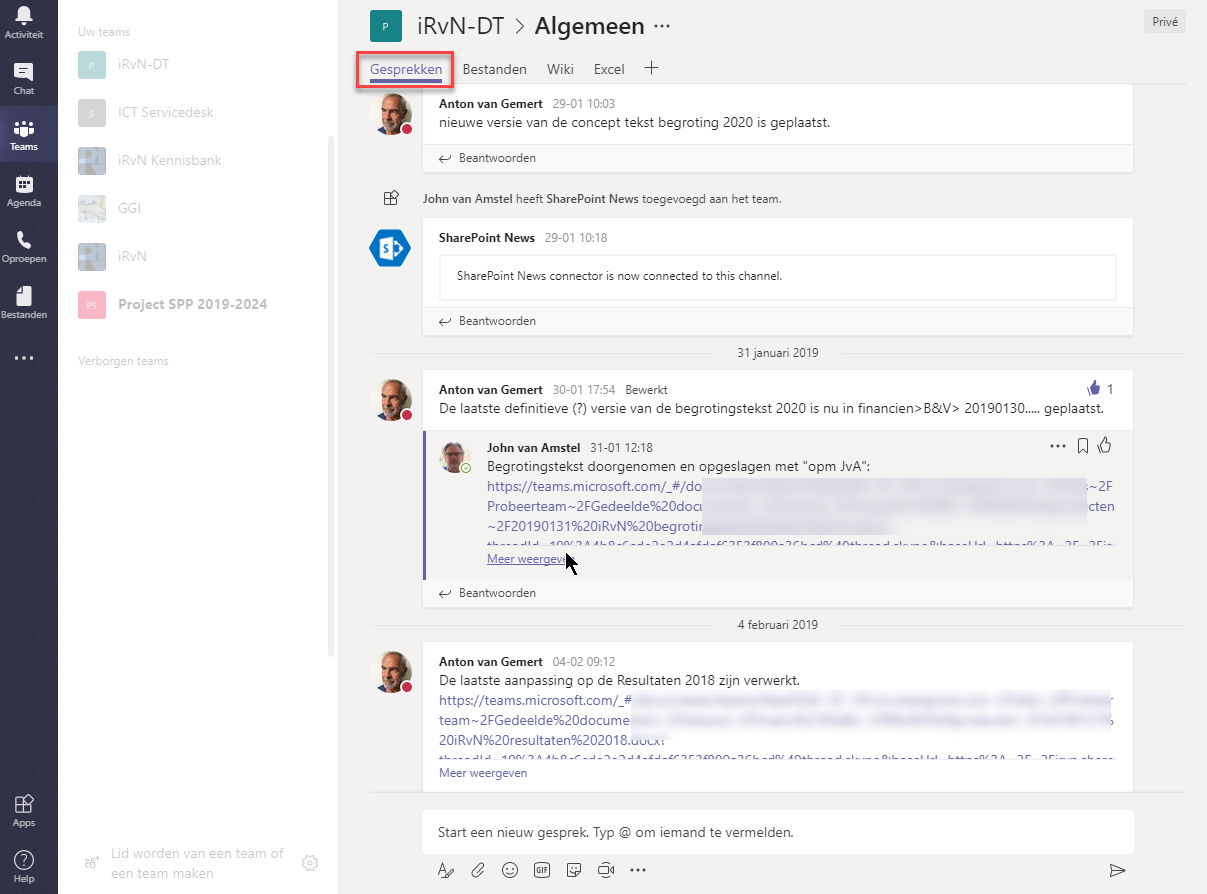Open the Activiteit feed in the sidebar
The width and height of the screenshot is (1207, 894).
23,21
